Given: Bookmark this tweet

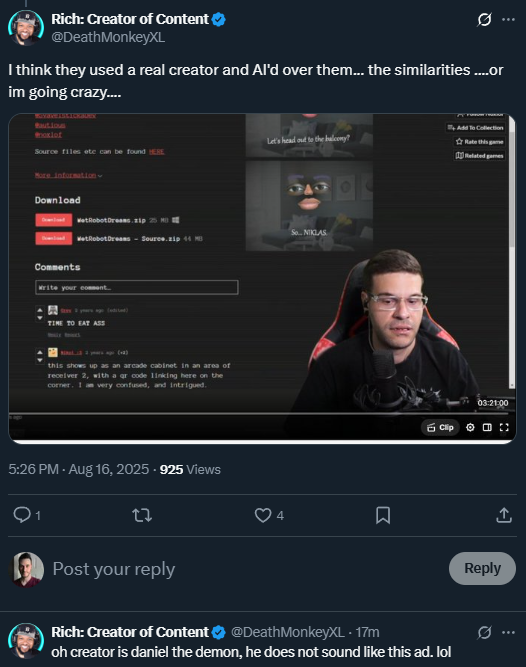Looking at the screenshot, I should tap(383, 515).
